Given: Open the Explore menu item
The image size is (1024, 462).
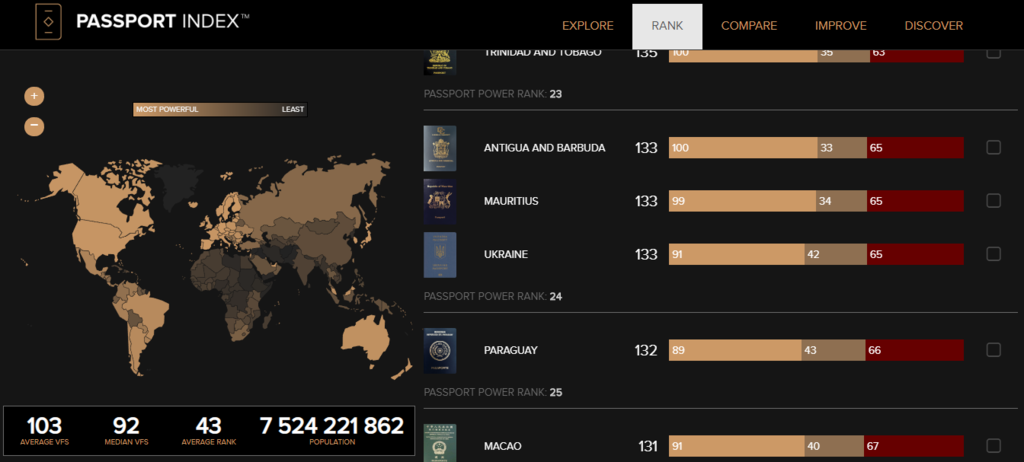Looking at the screenshot, I should click(x=588, y=26).
